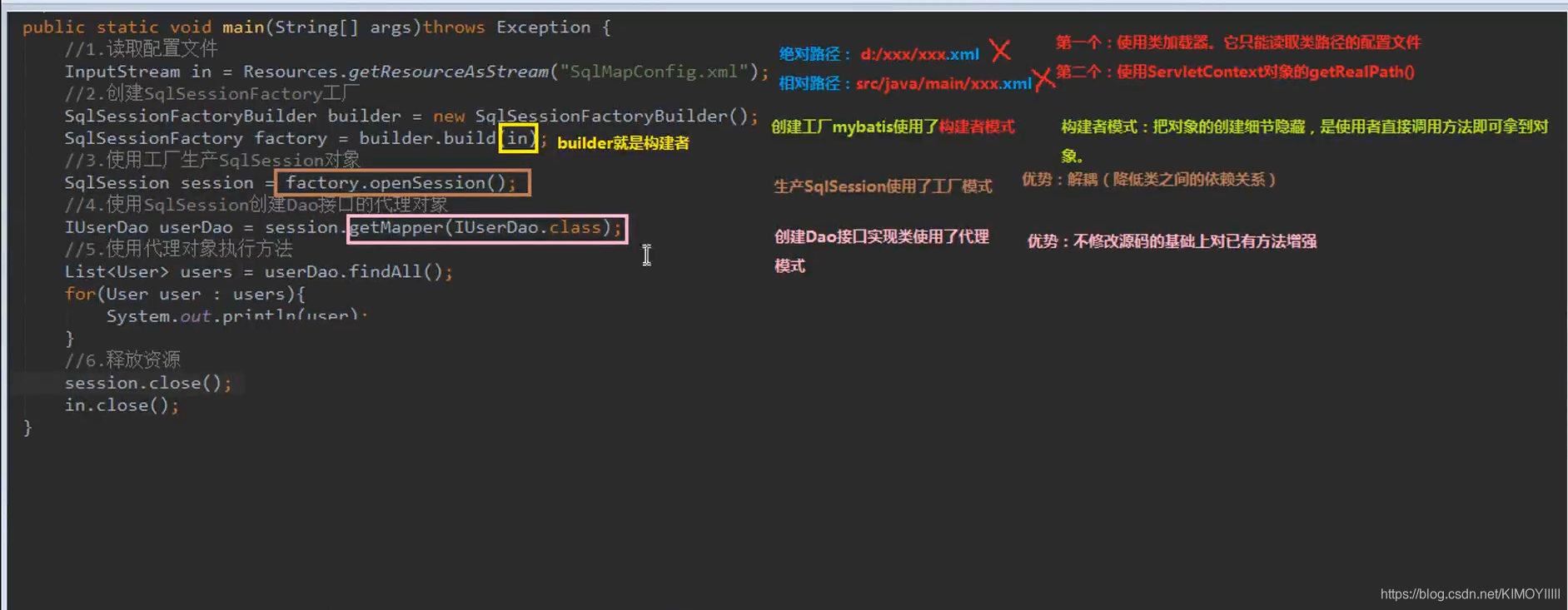Click the note '优势：不修改源码的基础上对已有方法增强'
This screenshot has width=1568, height=610.
[x=1172, y=241]
